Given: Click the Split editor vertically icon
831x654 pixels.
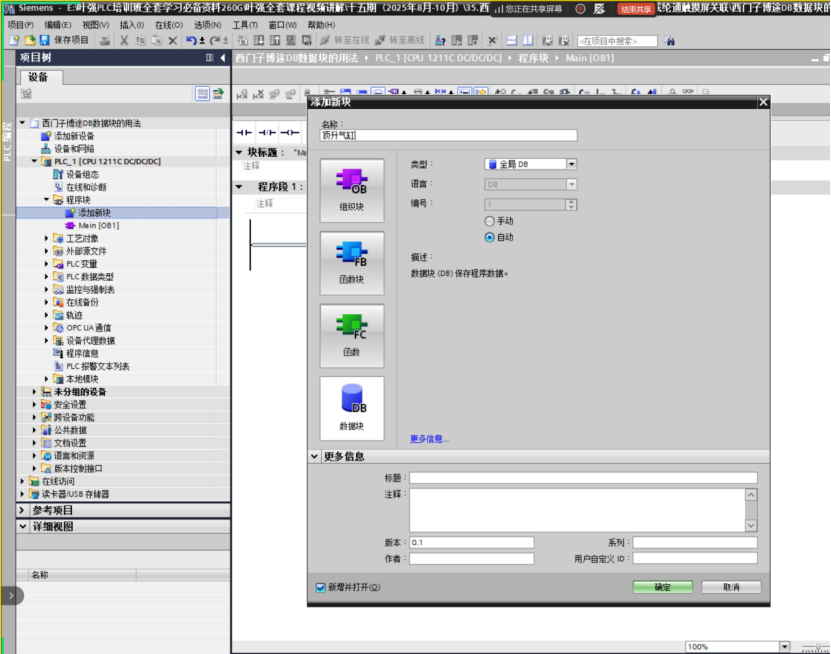Looking at the screenshot, I should (528, 40).
